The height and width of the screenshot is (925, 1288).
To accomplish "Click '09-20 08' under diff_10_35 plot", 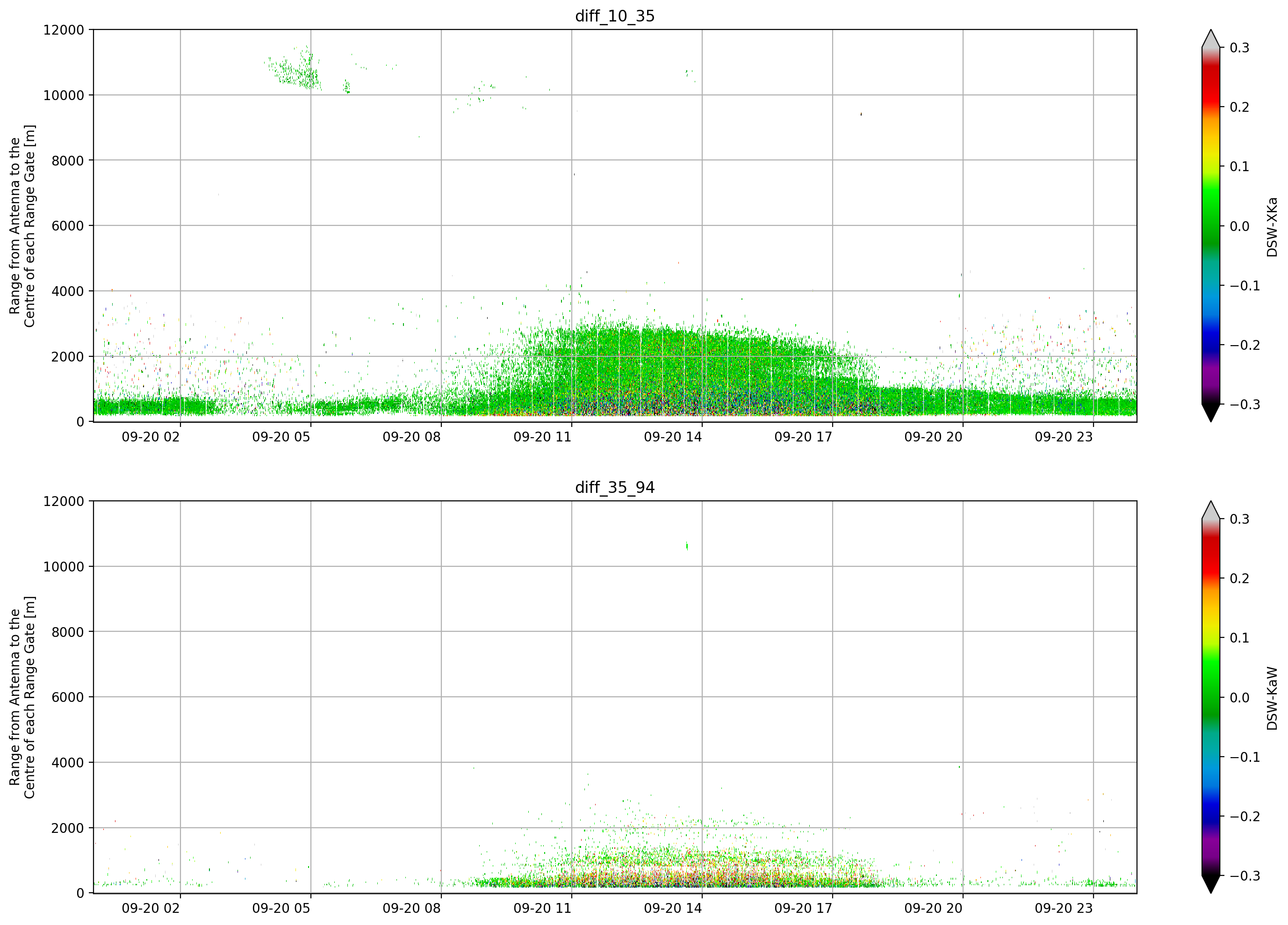I will coord(412,437).
